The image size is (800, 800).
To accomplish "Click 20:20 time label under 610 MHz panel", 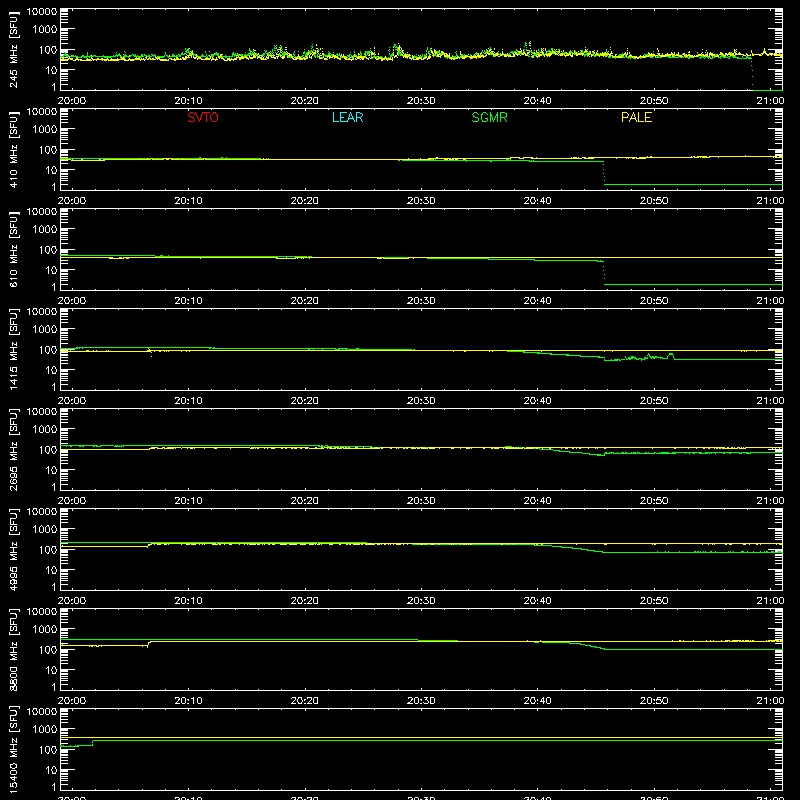I will click(305, 301).
